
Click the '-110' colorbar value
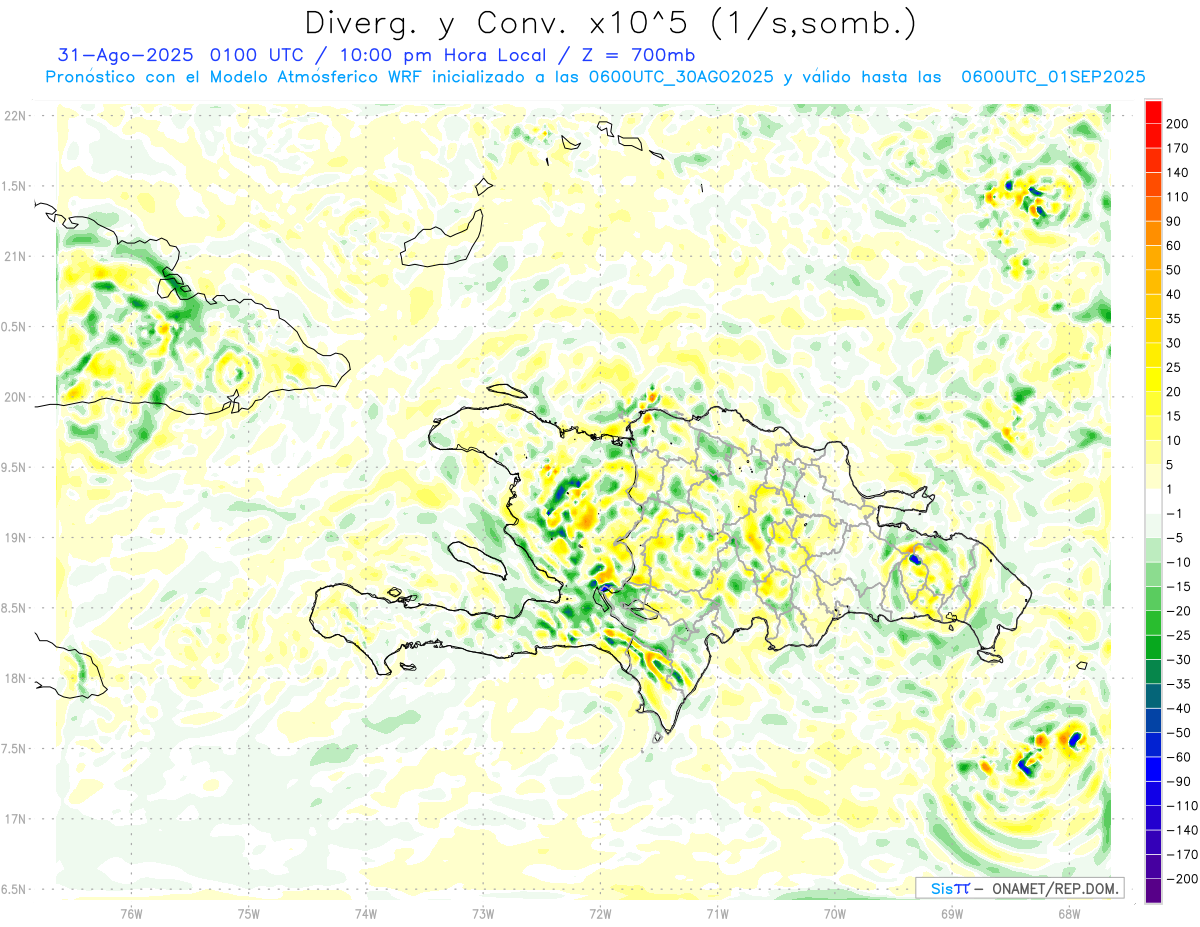coord(1180,805)
